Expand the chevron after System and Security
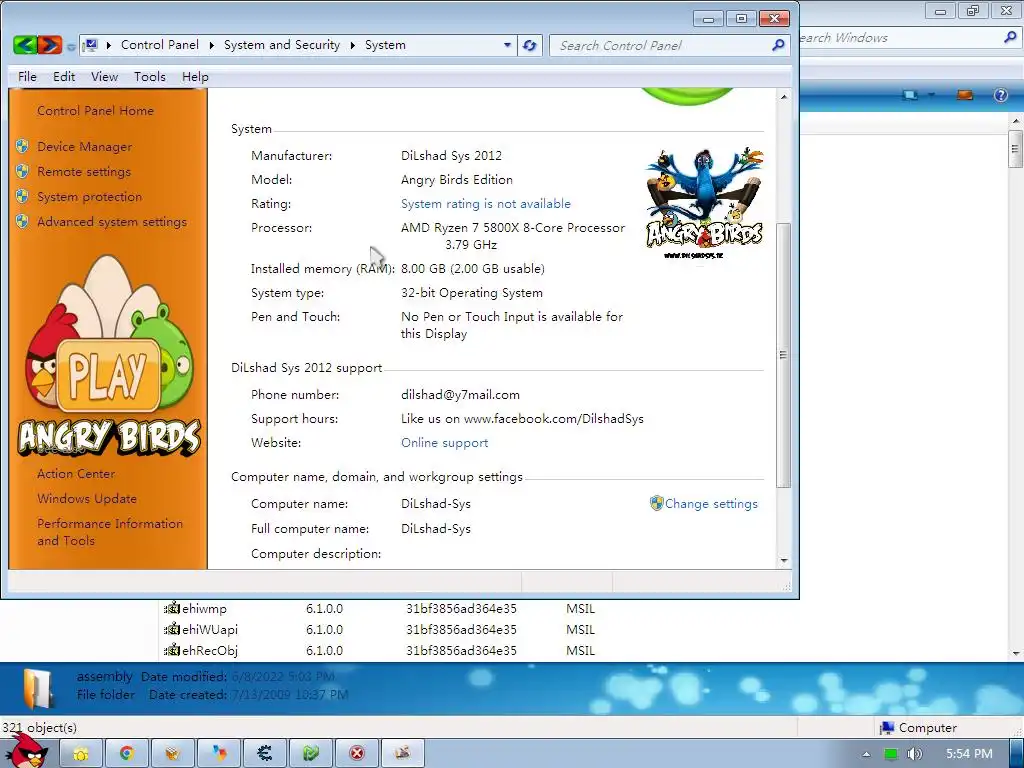 click(353, 45)
